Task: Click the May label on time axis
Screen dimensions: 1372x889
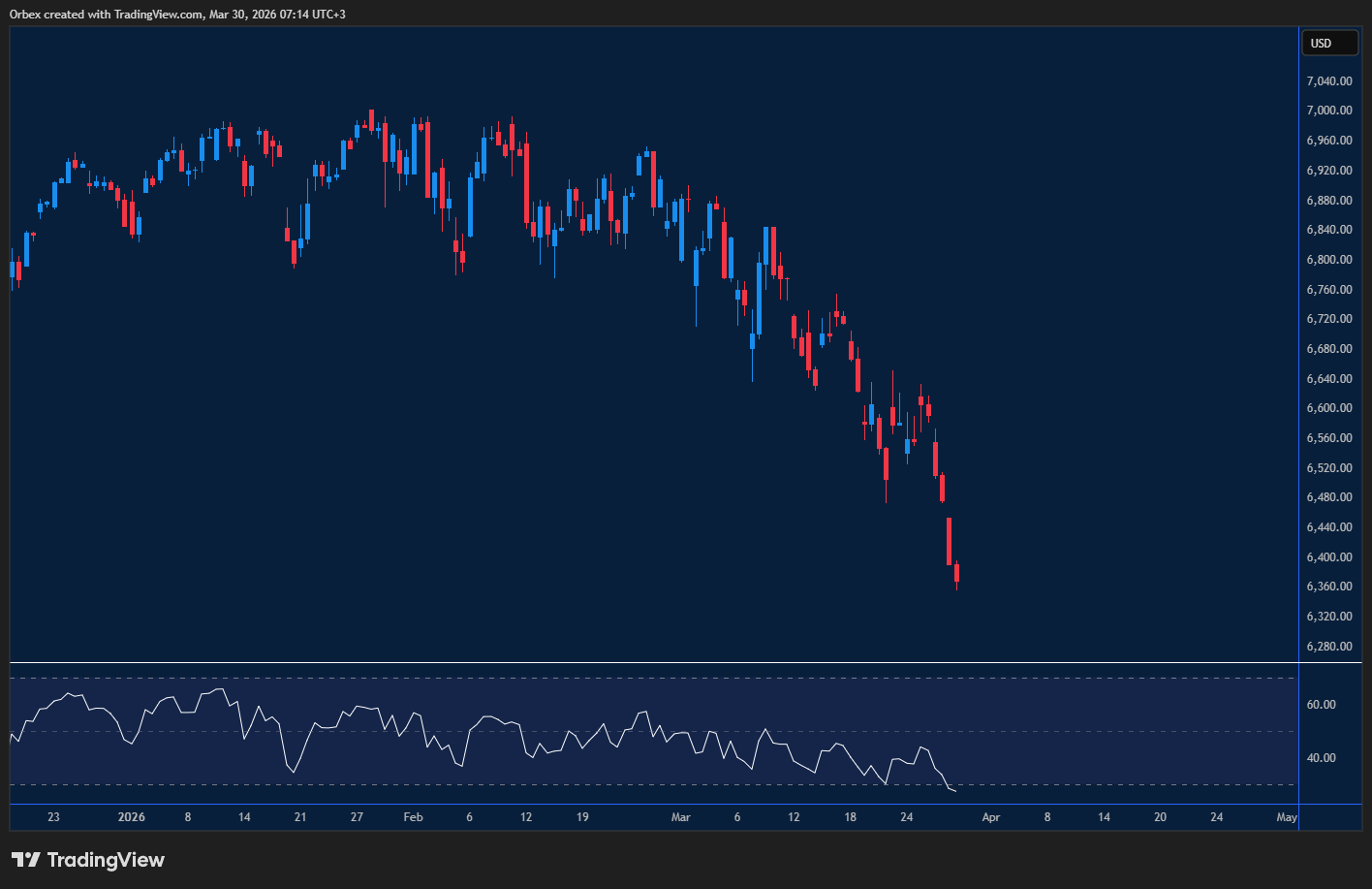Action: pyautogui.click(x=1286, y=817)
